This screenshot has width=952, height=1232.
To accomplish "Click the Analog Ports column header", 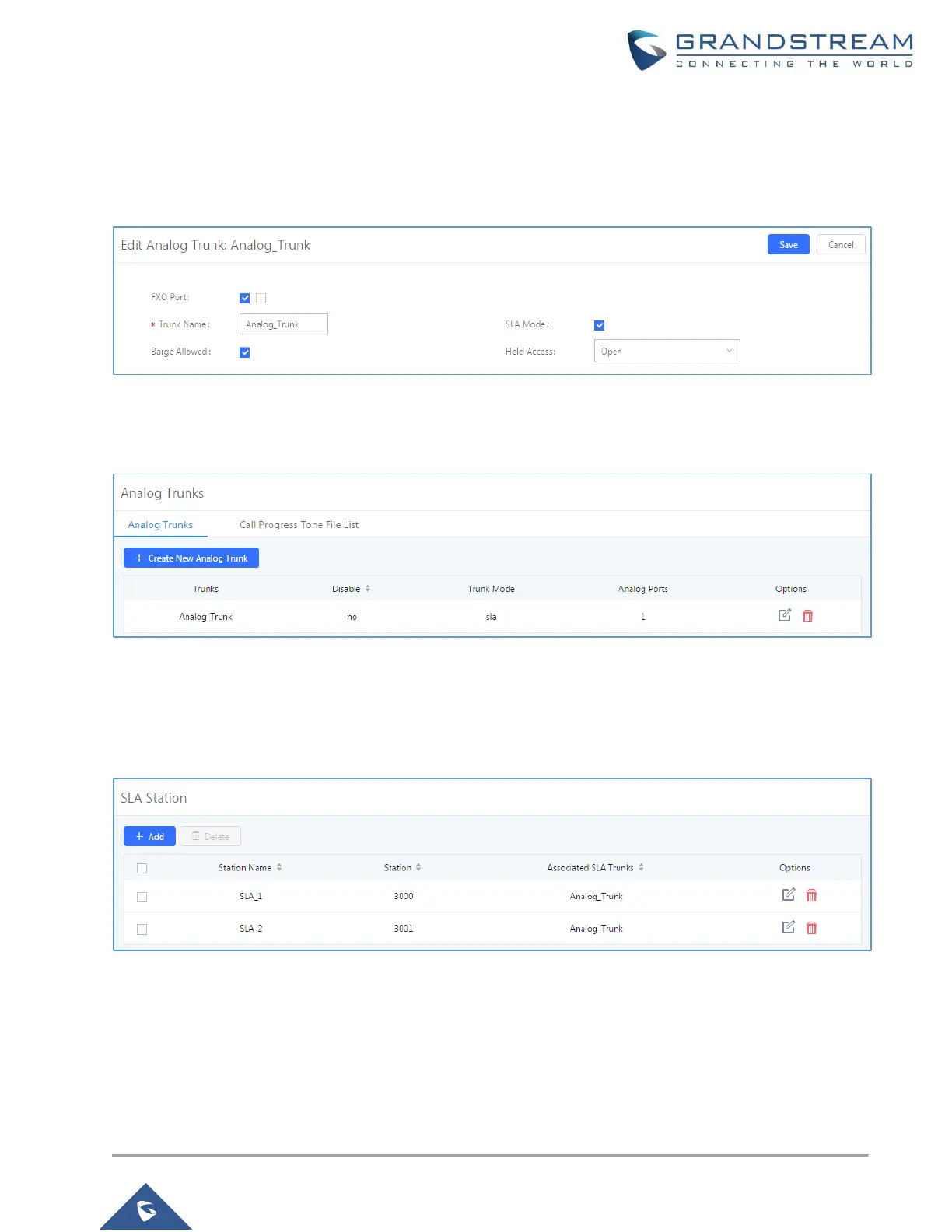I will pos(642,589).
